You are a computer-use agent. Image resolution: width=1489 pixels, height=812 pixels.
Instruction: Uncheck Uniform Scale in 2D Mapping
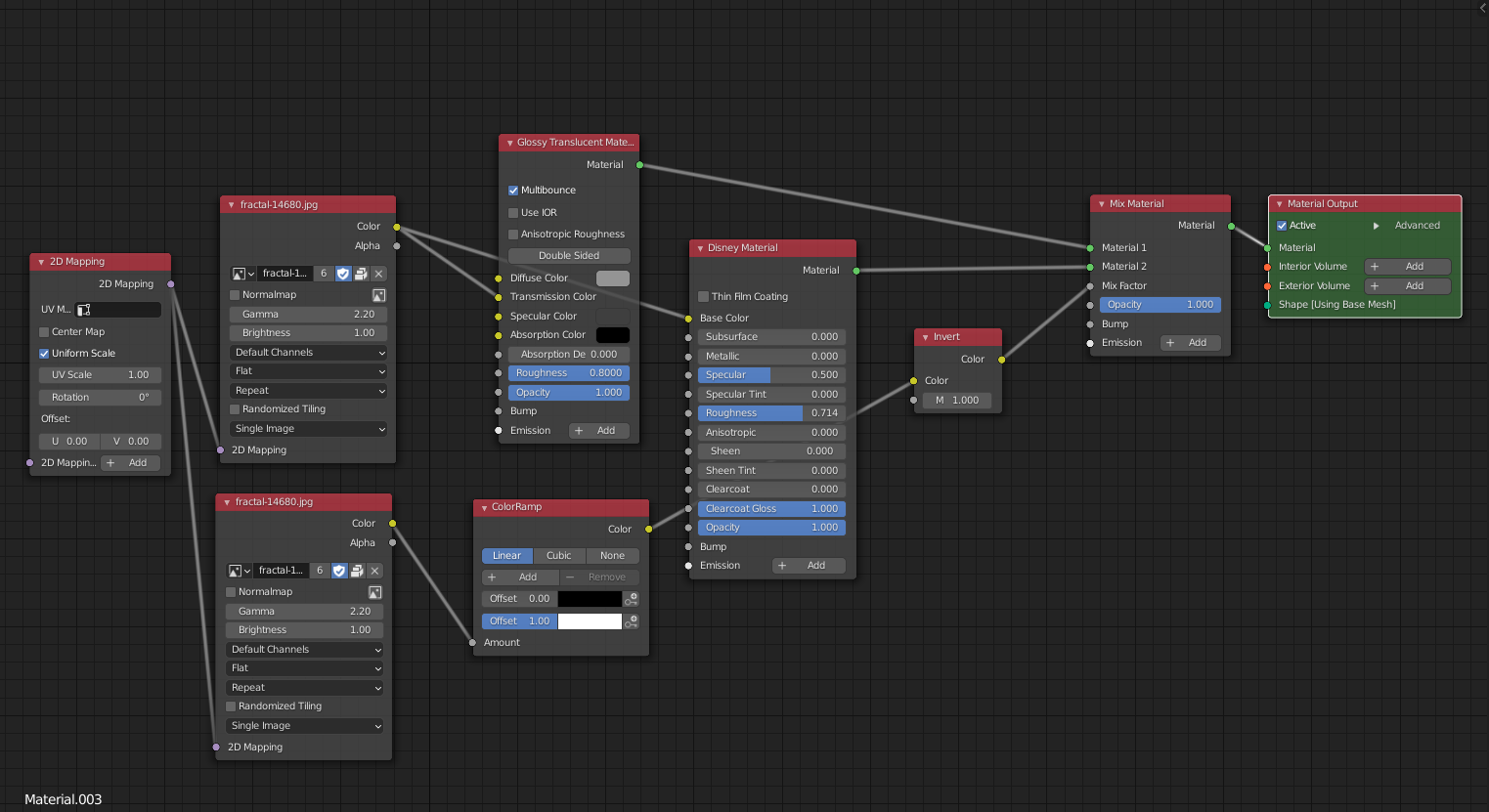(x=44, y=354)
